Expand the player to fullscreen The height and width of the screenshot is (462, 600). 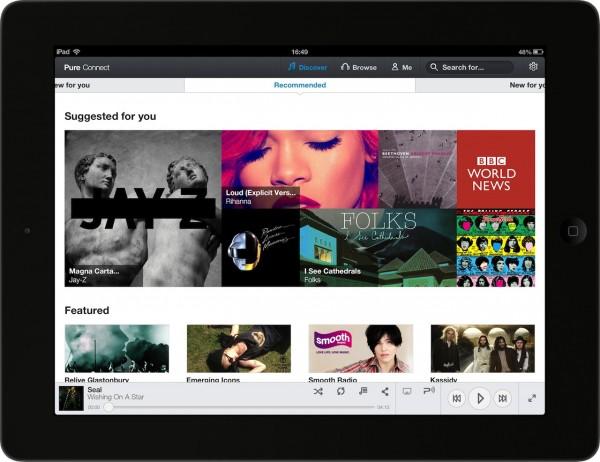pyautogui.click(x=532, y=398)
